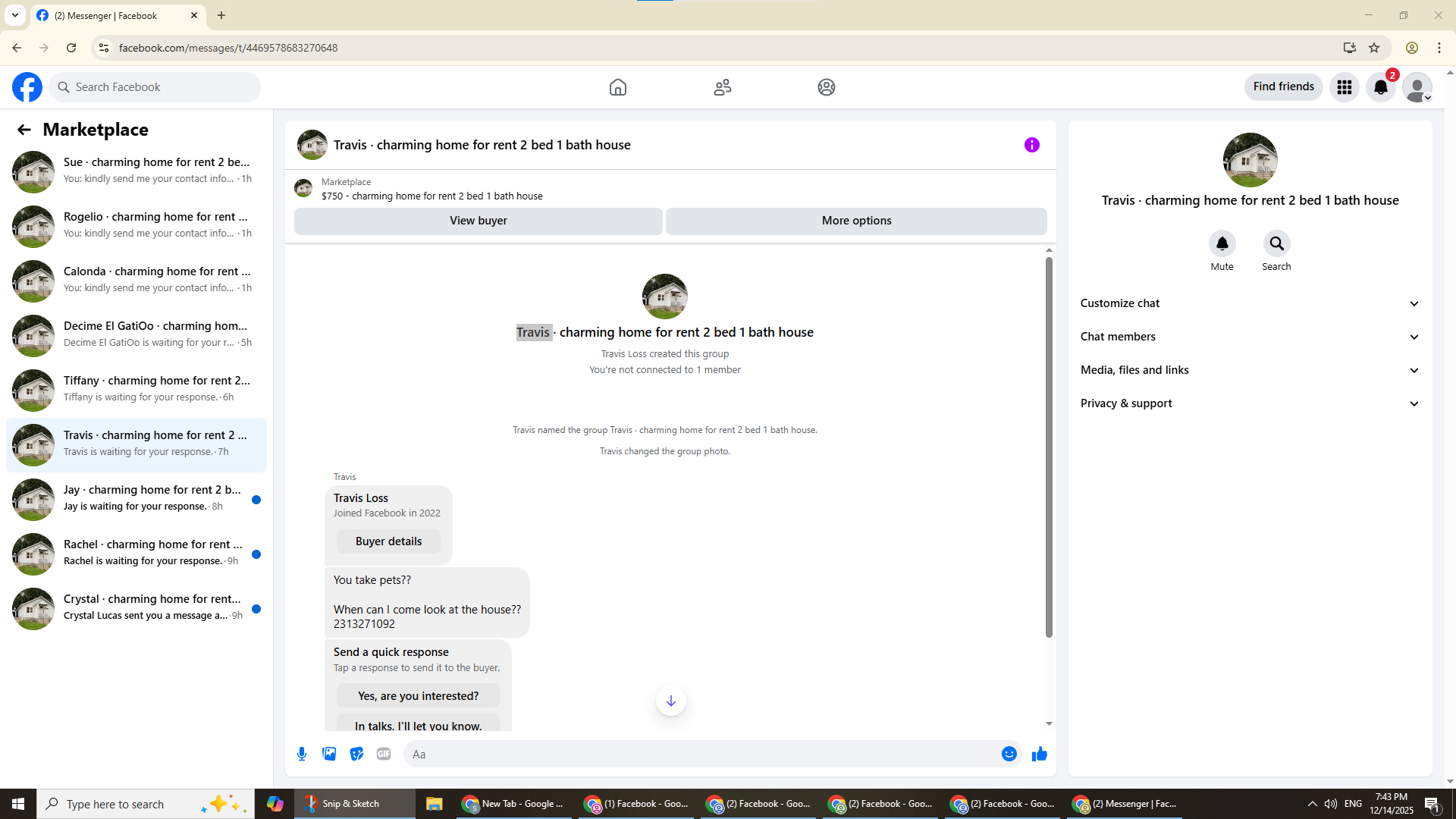This screenshot has width=1456, height=819.
Task: Click the voice clip microphone icon
Action: point(302,754)
